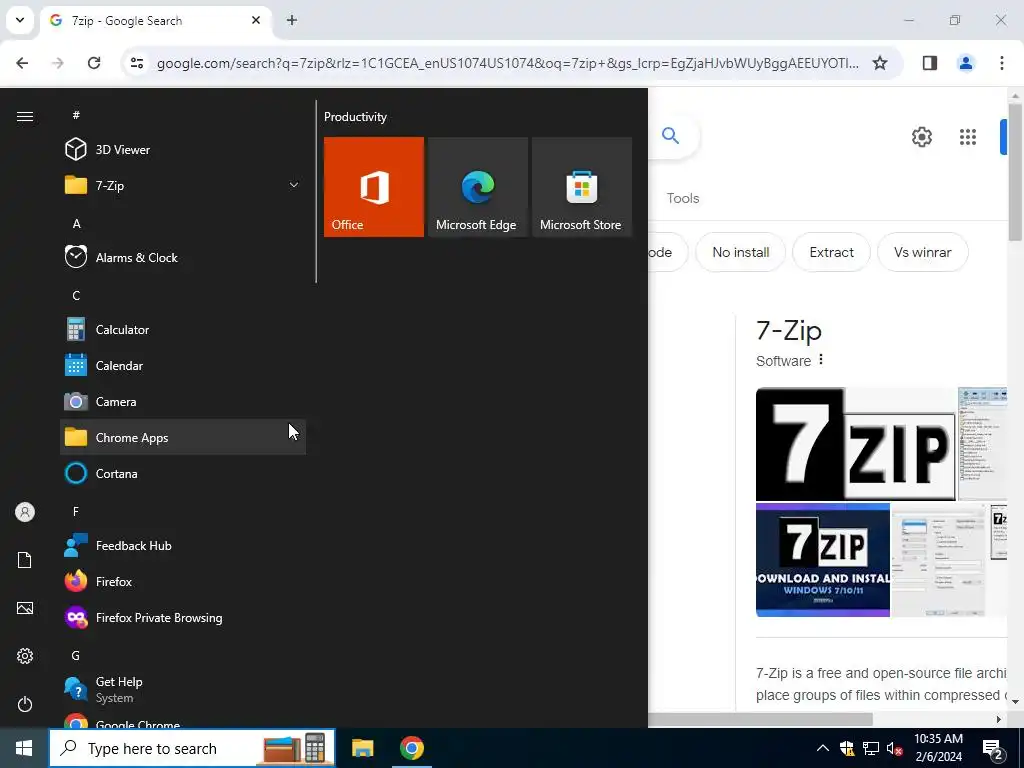
Task: Launch Firefox from the Start menu
Action: (183, 581)
